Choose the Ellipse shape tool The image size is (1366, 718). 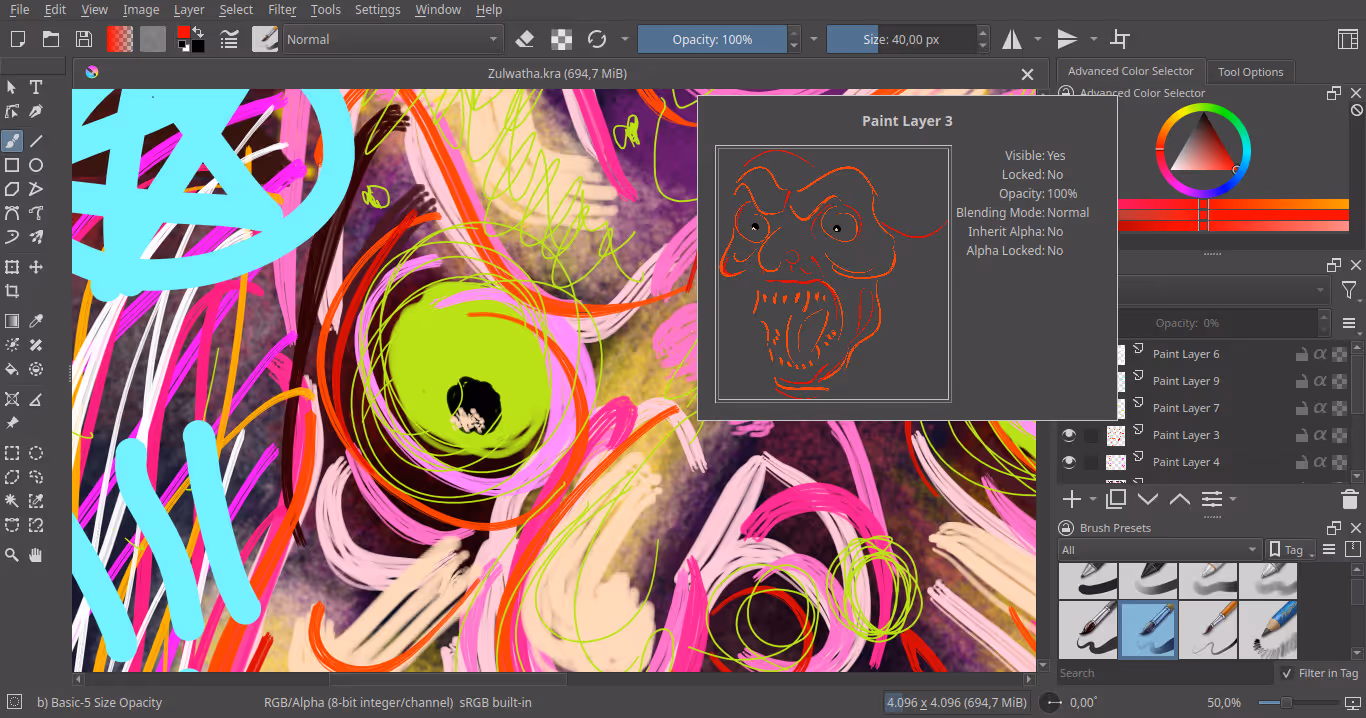(x=36, y=165)
